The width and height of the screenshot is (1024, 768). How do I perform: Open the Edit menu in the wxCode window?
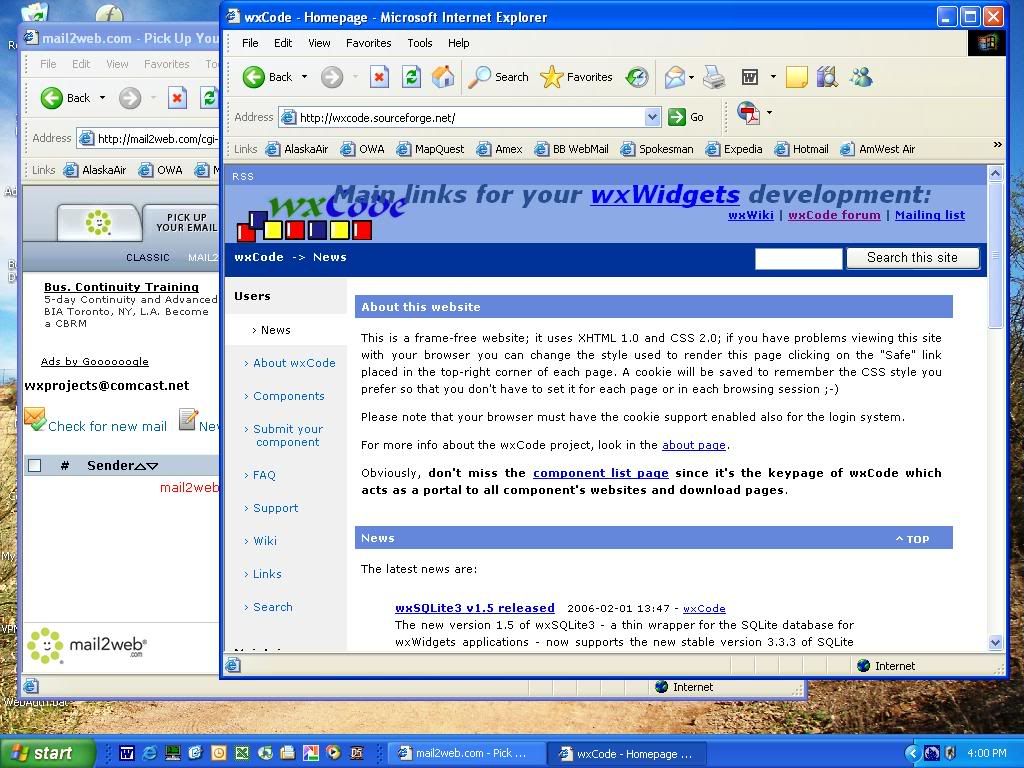pos(283,43)
